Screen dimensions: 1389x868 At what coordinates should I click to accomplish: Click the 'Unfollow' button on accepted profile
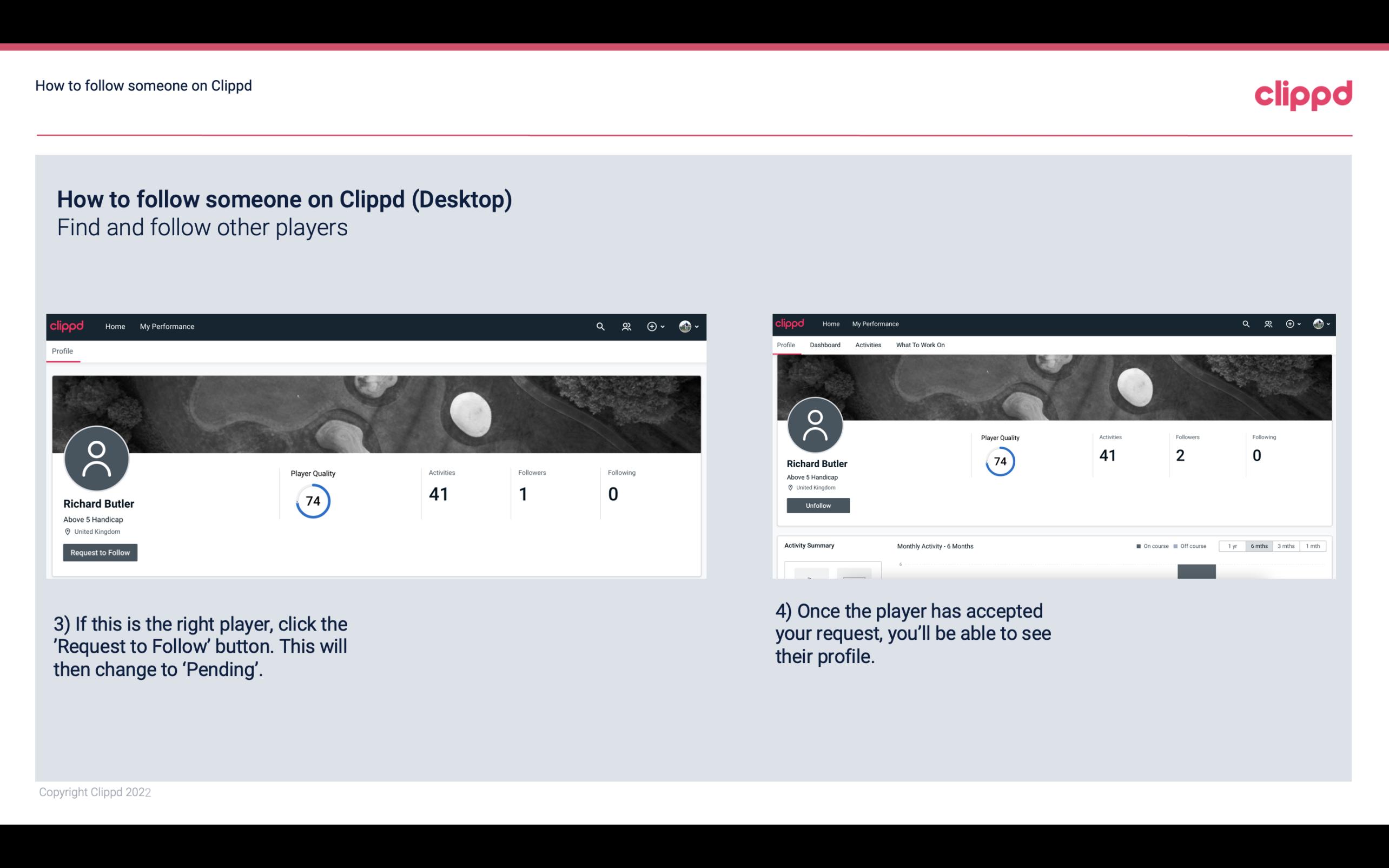(818, 505)
